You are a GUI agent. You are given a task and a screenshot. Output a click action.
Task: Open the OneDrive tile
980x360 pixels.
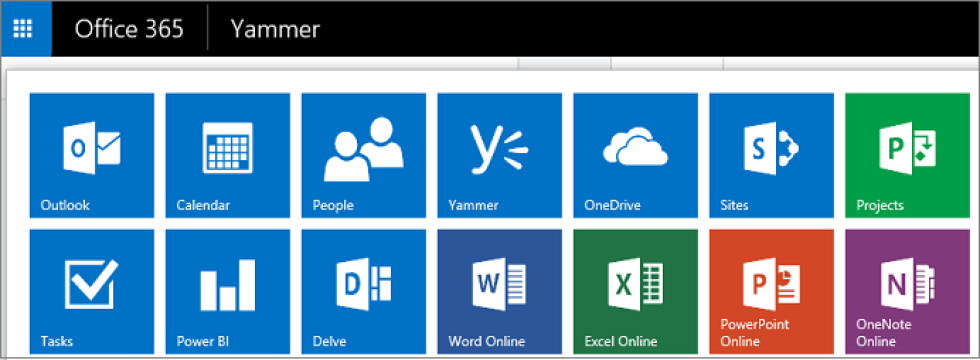click(636, 156)
